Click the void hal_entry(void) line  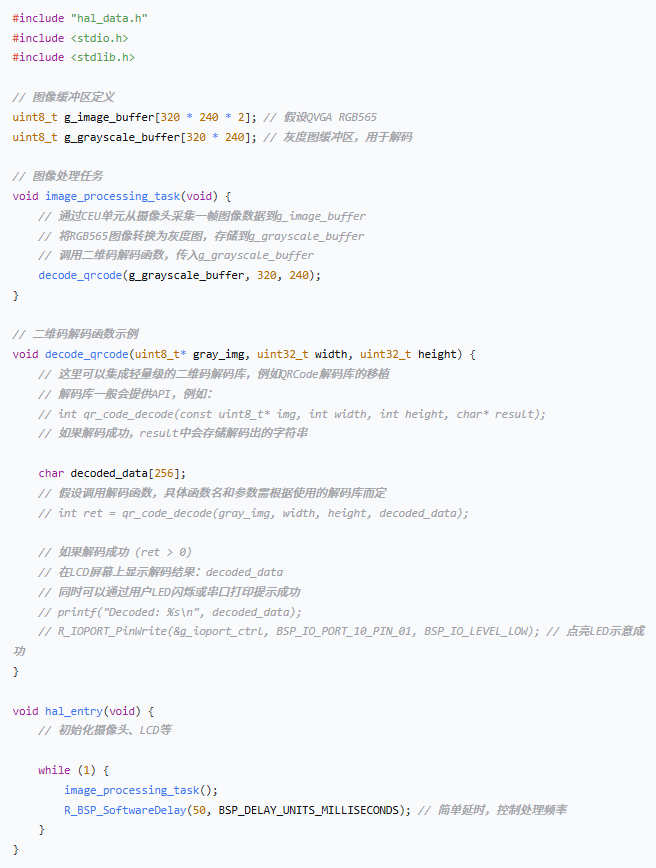click(83, 711)
